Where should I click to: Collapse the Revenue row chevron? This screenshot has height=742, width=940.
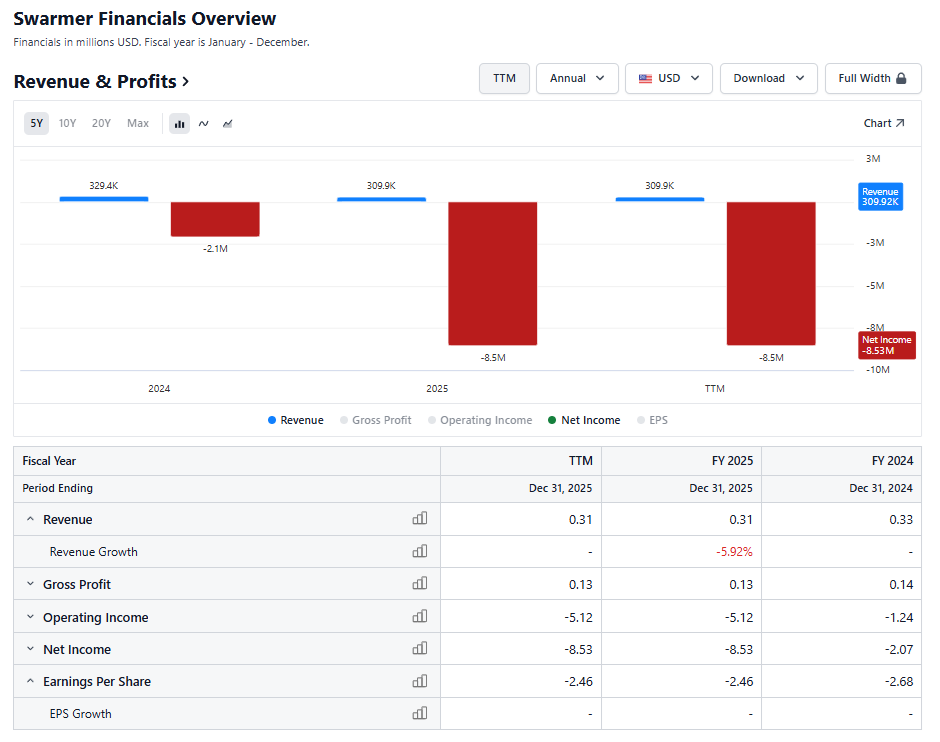(x=31, y=519)
